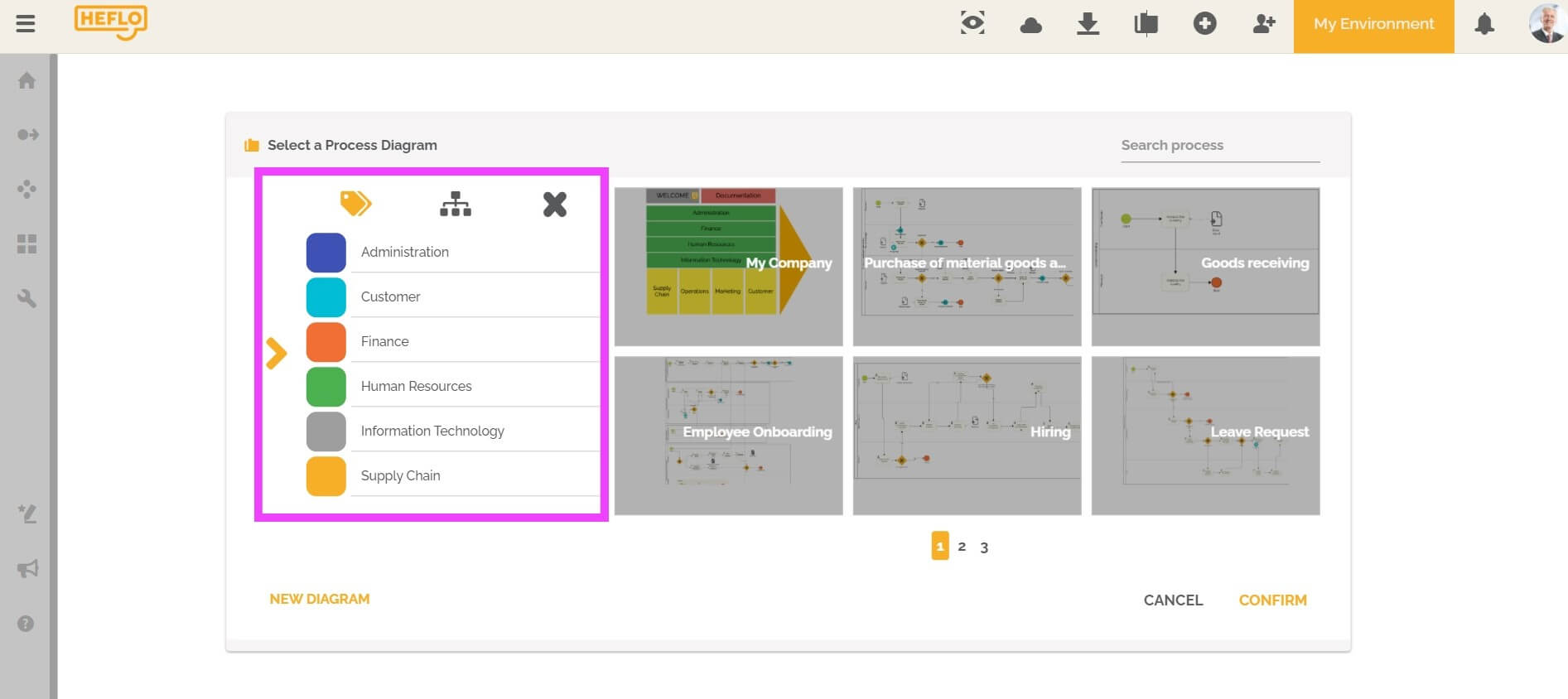This screenshot has height=699, width=1568.
Task: Click the cloud save icon
Action: [1030, 25]
